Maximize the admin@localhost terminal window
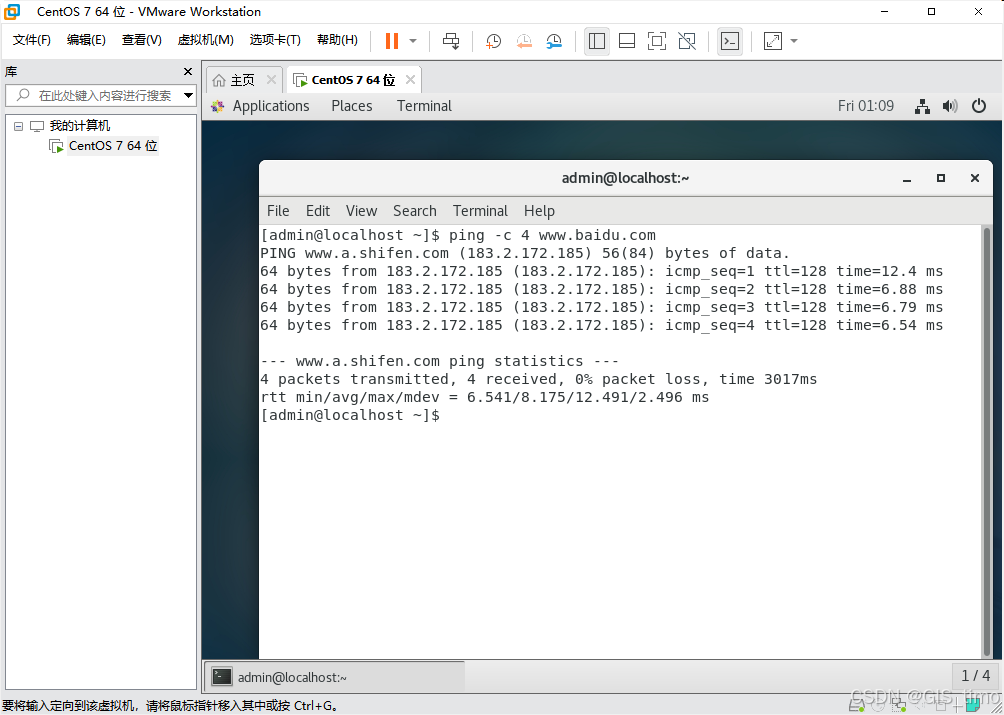The height and width of the screenshot is (715, 1004). (x=941, y=179)
